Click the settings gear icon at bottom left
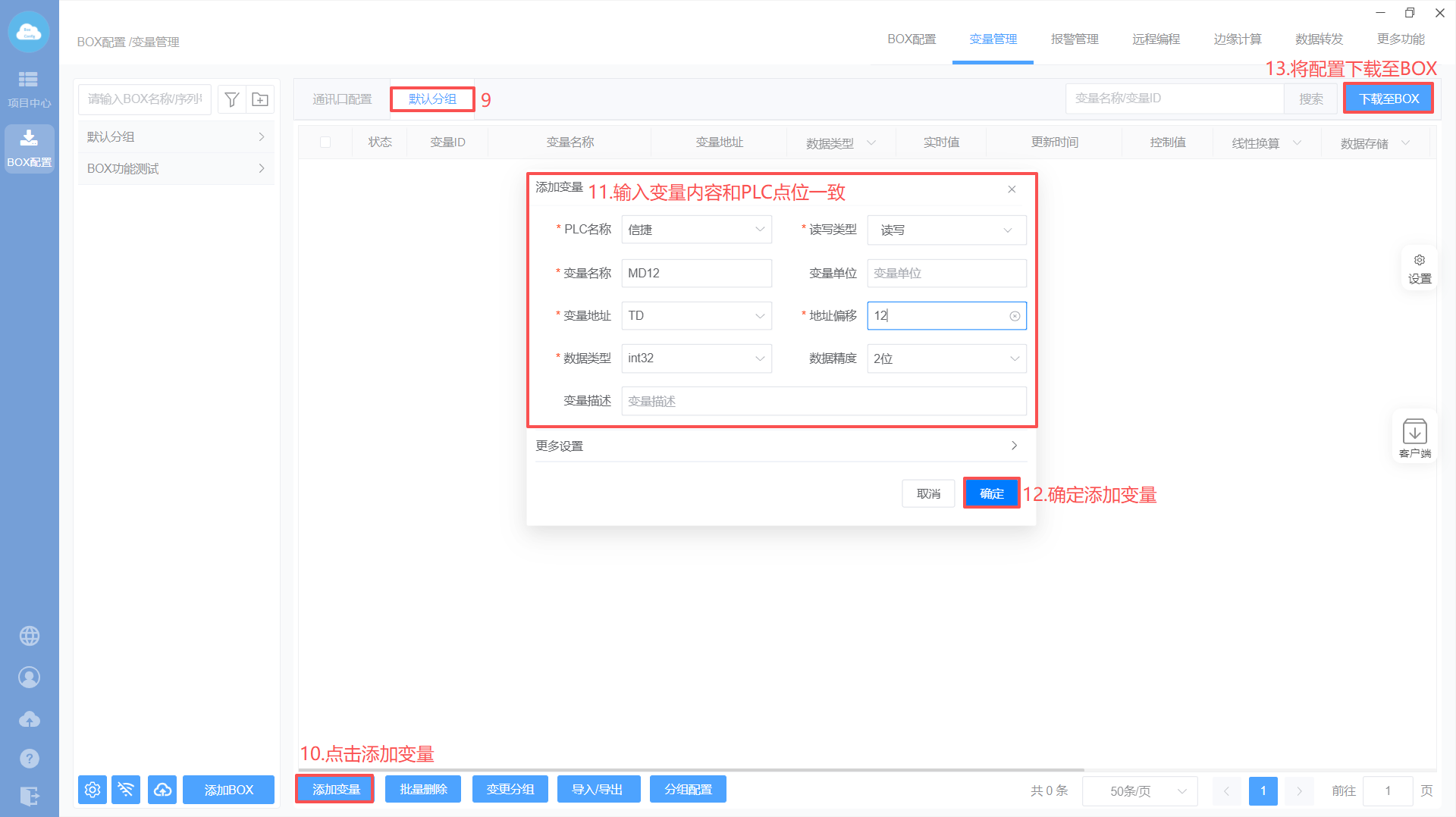The height and width of the screenshot is (817, 1456). [x=93, y=790]
